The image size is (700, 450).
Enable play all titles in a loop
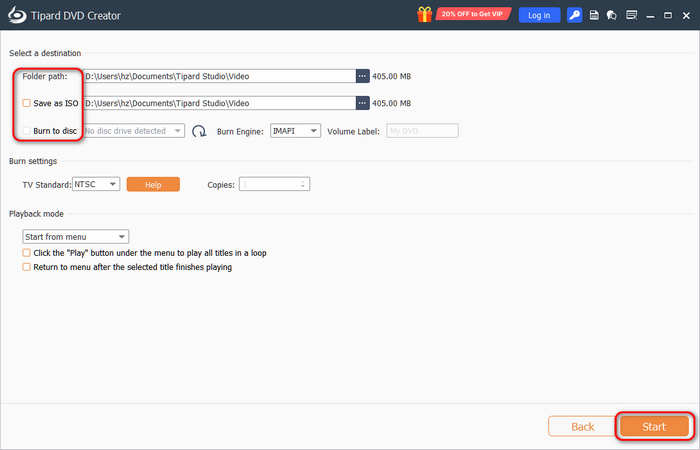click(x=26, y=253)
